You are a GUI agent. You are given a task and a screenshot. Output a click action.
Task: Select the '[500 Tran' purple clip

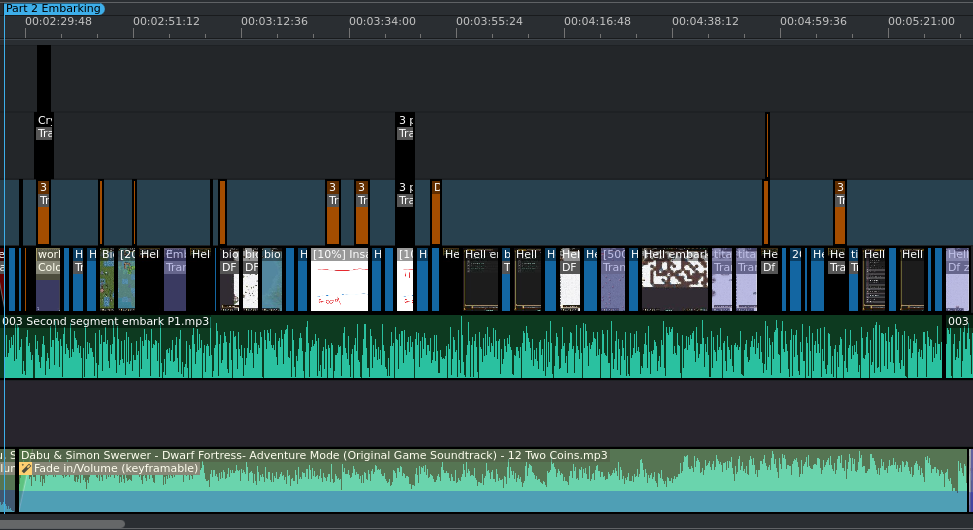click(613, 279)
